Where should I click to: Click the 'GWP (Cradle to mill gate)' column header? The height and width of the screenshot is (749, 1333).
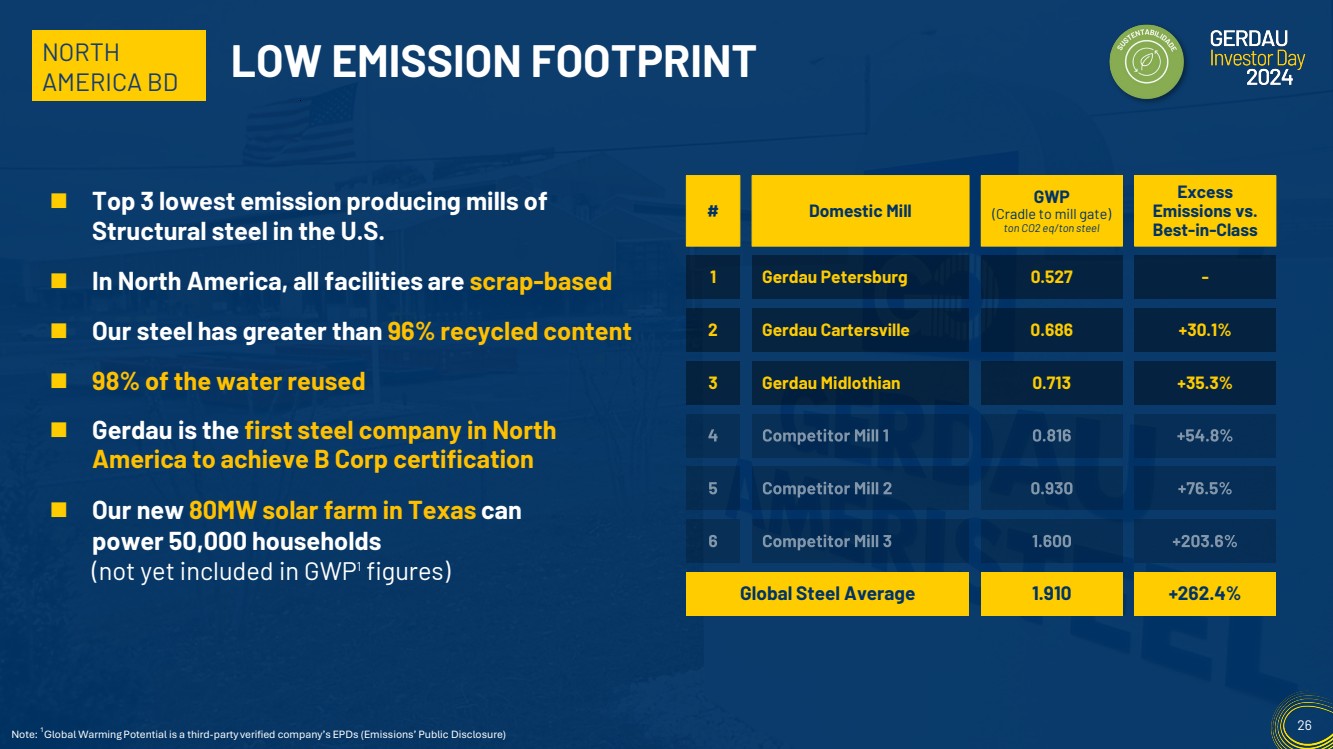click(x=1051, y=211)
